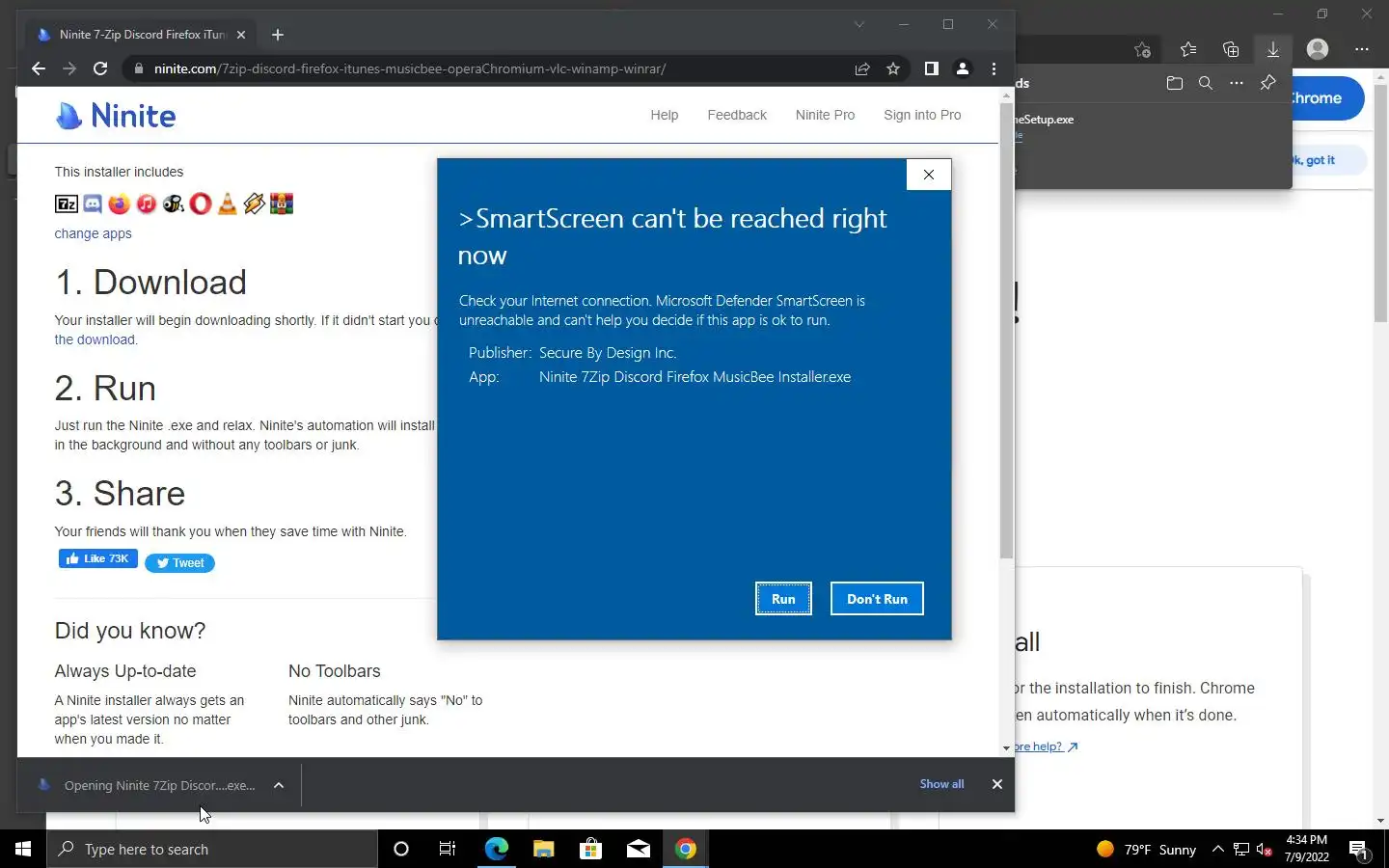Image resolution: width=1389 pixels, height=868 pixels.
Task: Open the change apps link
Action: 93,233
